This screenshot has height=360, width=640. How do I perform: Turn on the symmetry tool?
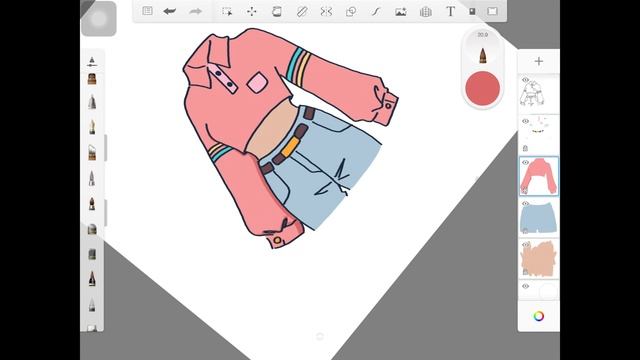click(x=326, y=11)
